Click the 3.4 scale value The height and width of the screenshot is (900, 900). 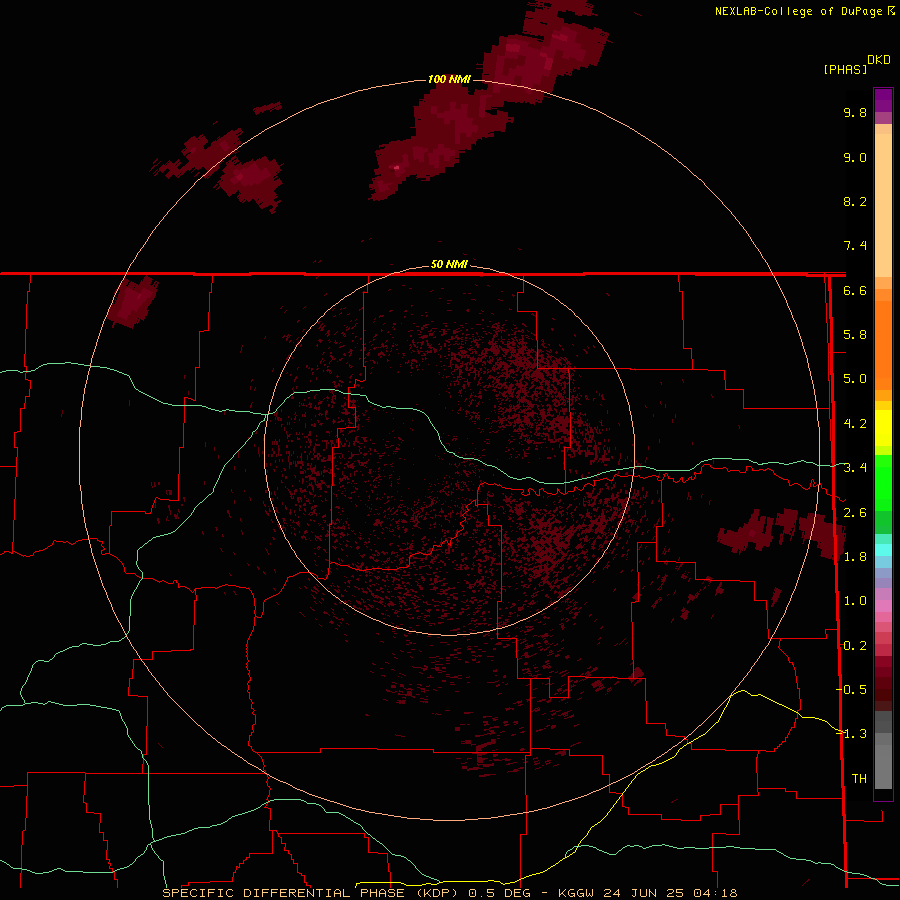click(855, 468)
